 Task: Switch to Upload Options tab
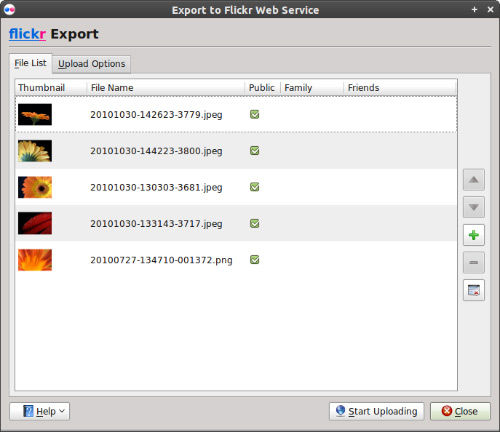(92, 64)
